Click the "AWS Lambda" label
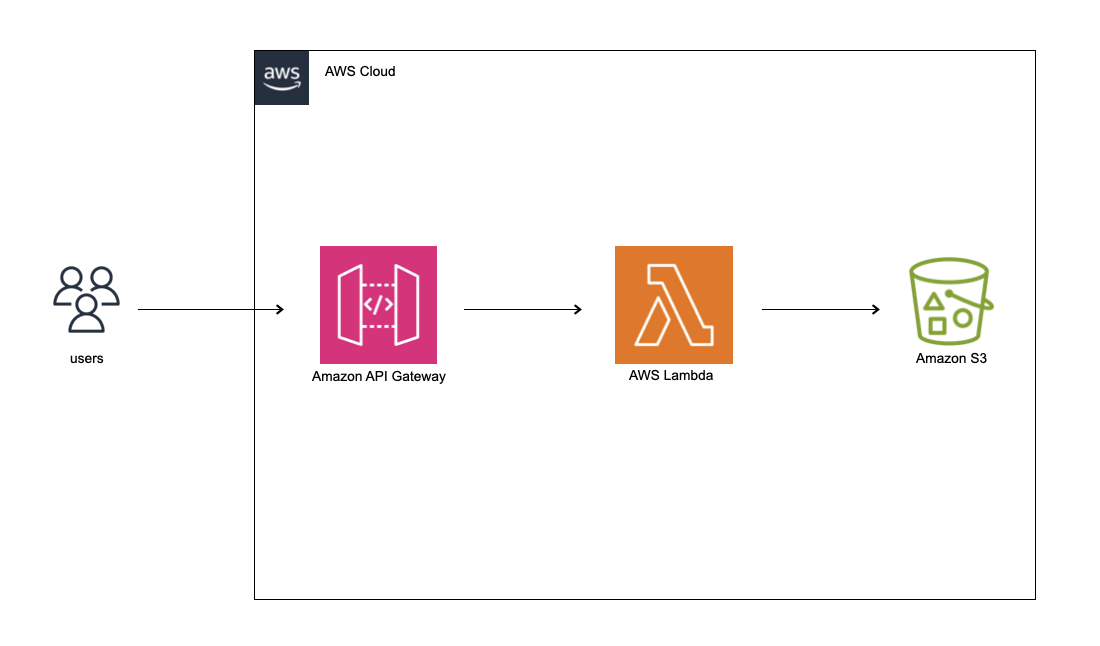Viewport: 1100px width, 646px height. [673, 376]
